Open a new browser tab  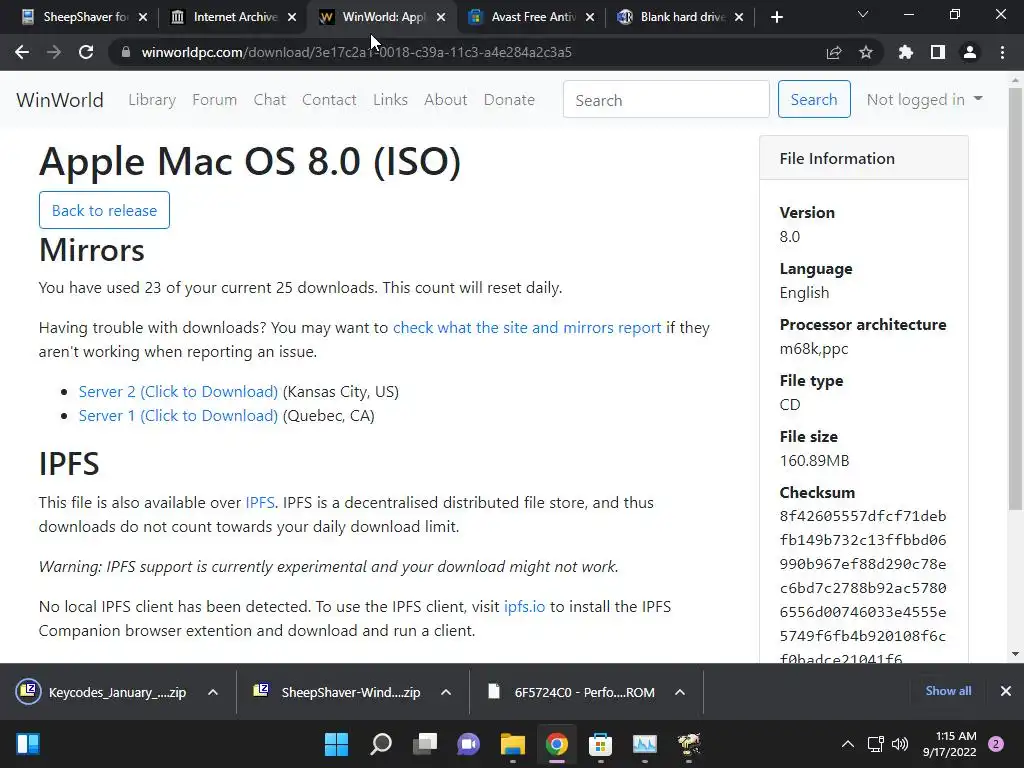click(776, 17)
